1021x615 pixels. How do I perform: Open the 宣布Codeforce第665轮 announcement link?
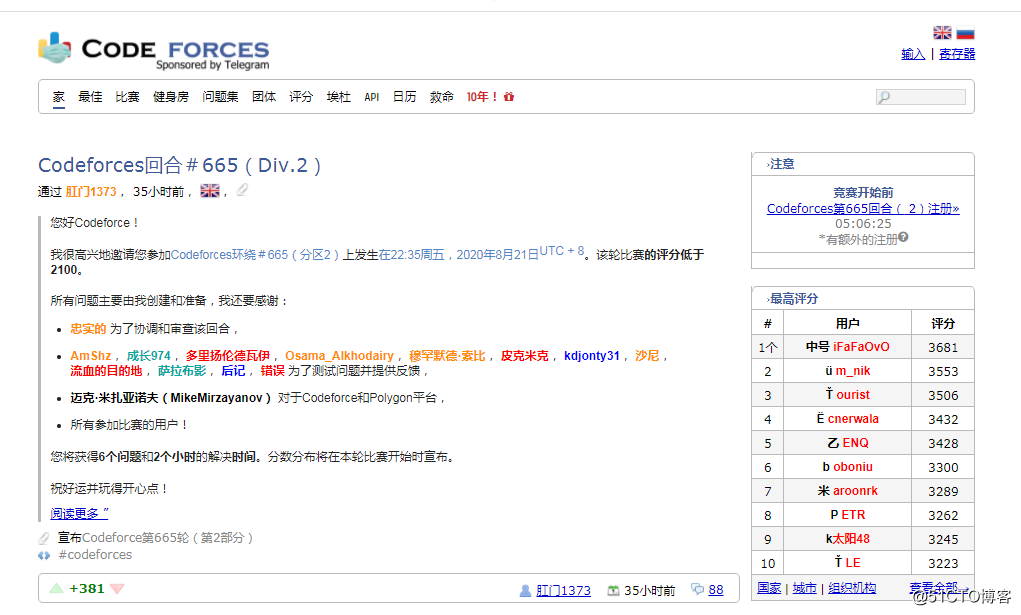pyautogui.click(x=155, y=538)
